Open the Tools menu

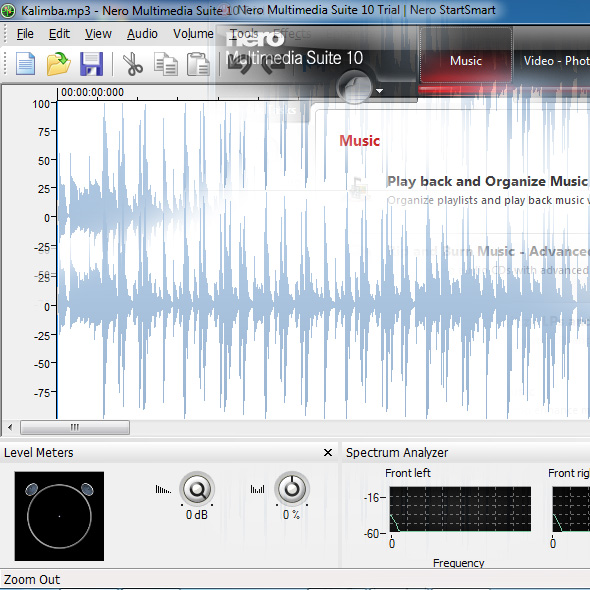[x=244, y=34]
